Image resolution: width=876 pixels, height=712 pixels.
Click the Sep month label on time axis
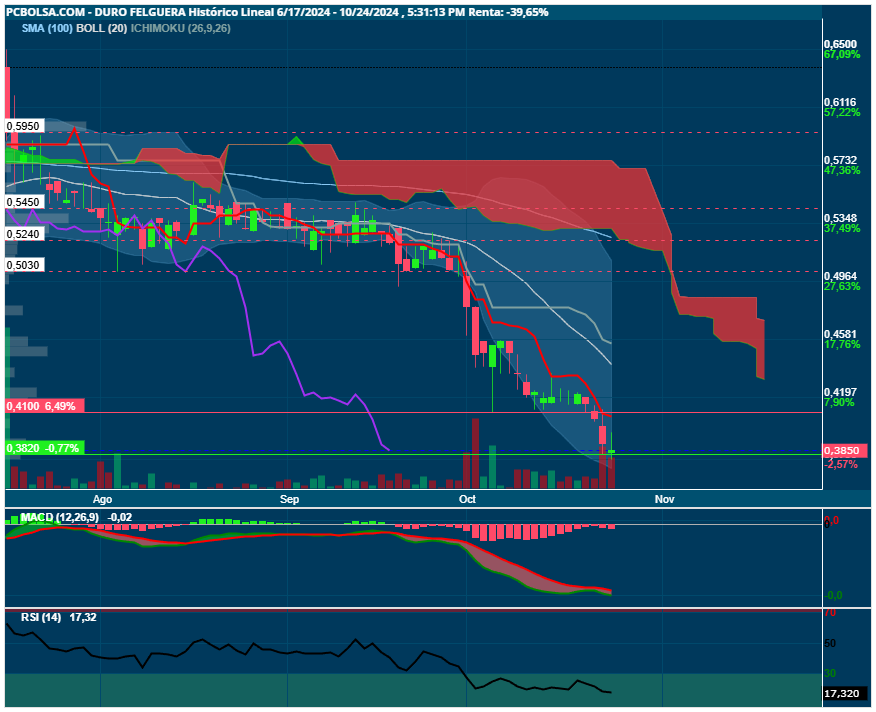(x=289, y=499)
